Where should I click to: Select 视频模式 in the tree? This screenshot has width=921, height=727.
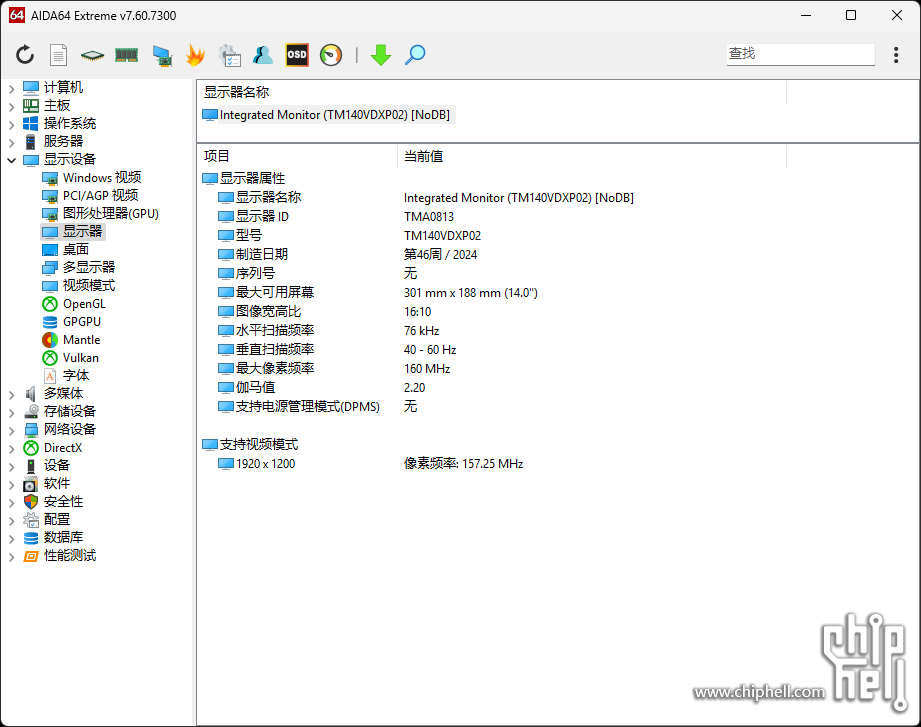[x=79, y=285]
